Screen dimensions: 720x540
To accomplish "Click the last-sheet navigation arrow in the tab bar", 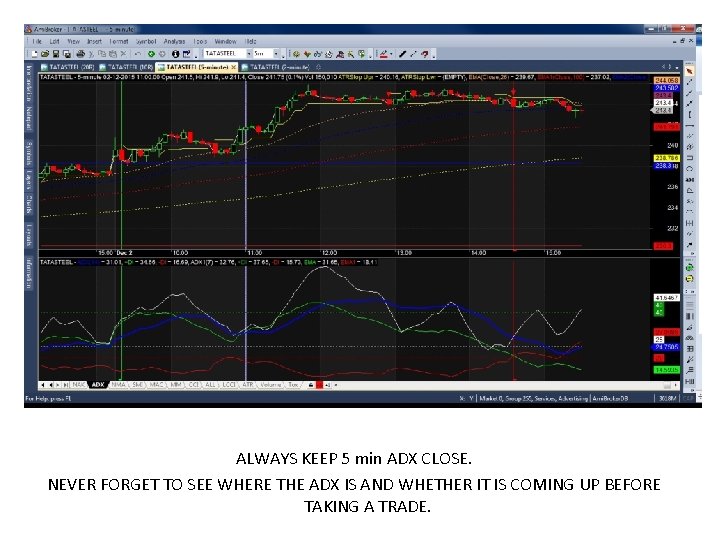I will coord(66,385).
